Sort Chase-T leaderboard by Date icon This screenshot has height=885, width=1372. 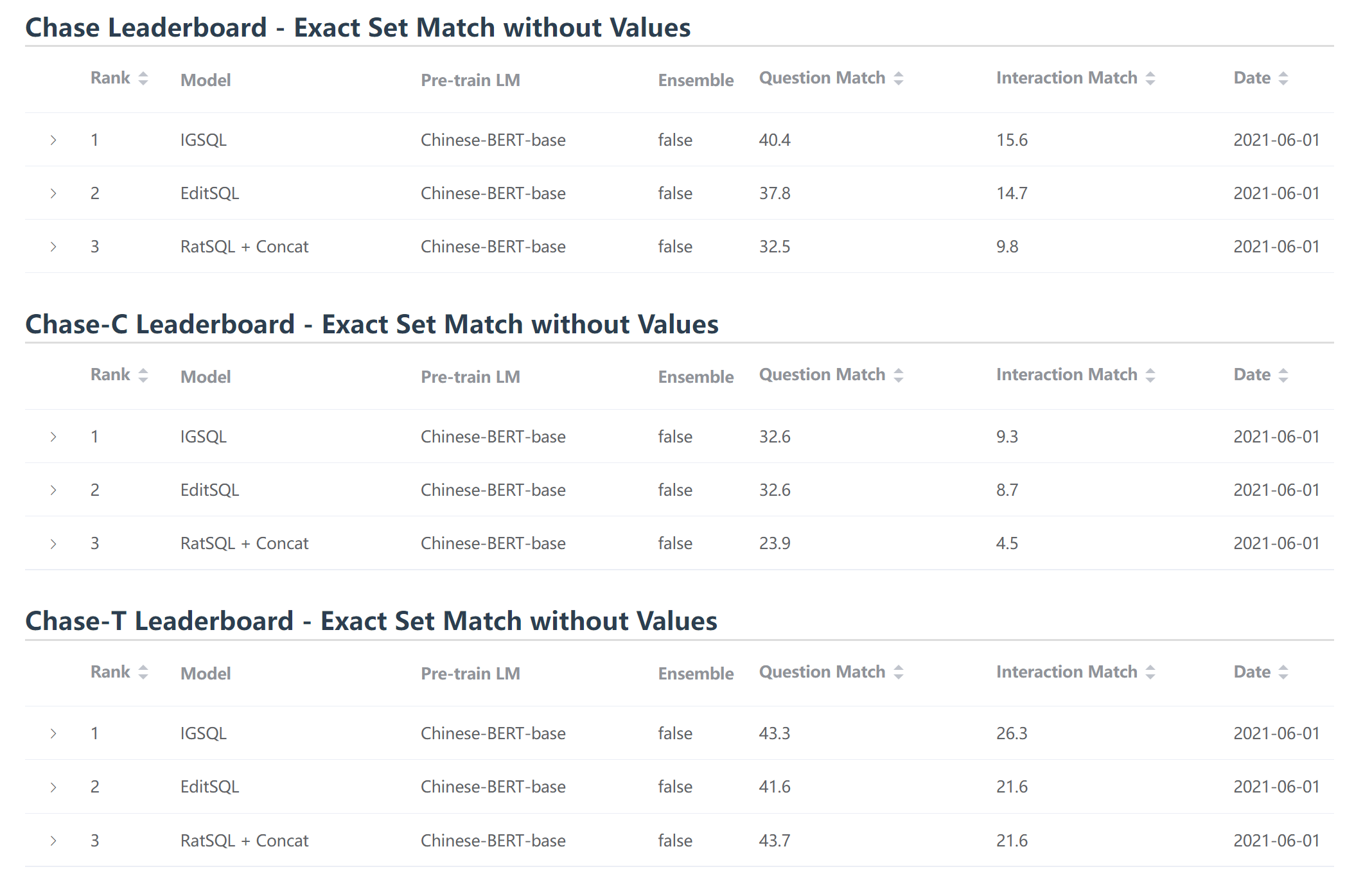click(x=1283, y=672)
